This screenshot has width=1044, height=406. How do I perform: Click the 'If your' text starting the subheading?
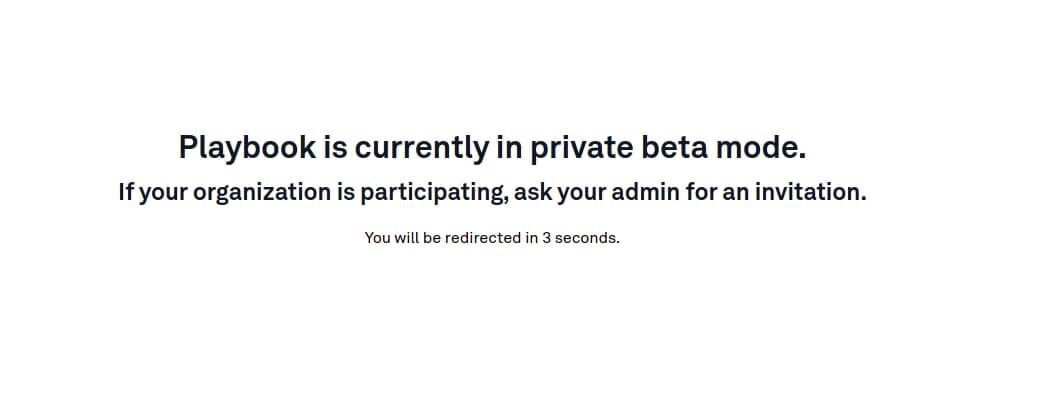[153, 193]
